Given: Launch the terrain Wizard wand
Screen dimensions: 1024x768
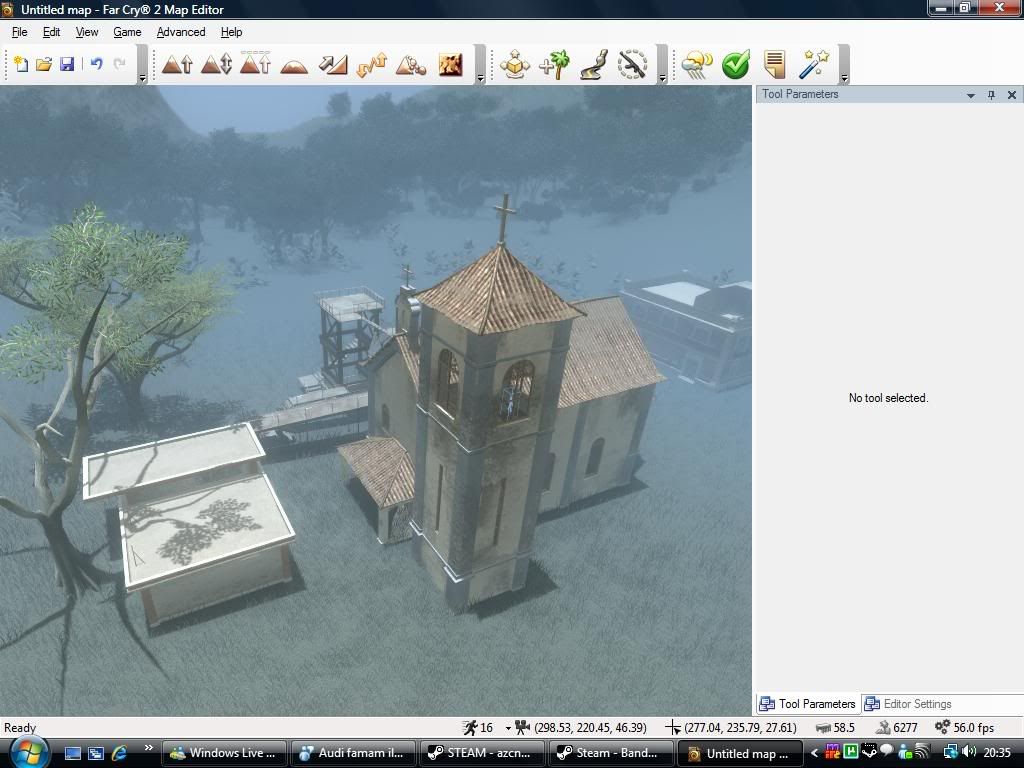Looking at the screenshot, I should pyautogui.click(x=814, y=64).
